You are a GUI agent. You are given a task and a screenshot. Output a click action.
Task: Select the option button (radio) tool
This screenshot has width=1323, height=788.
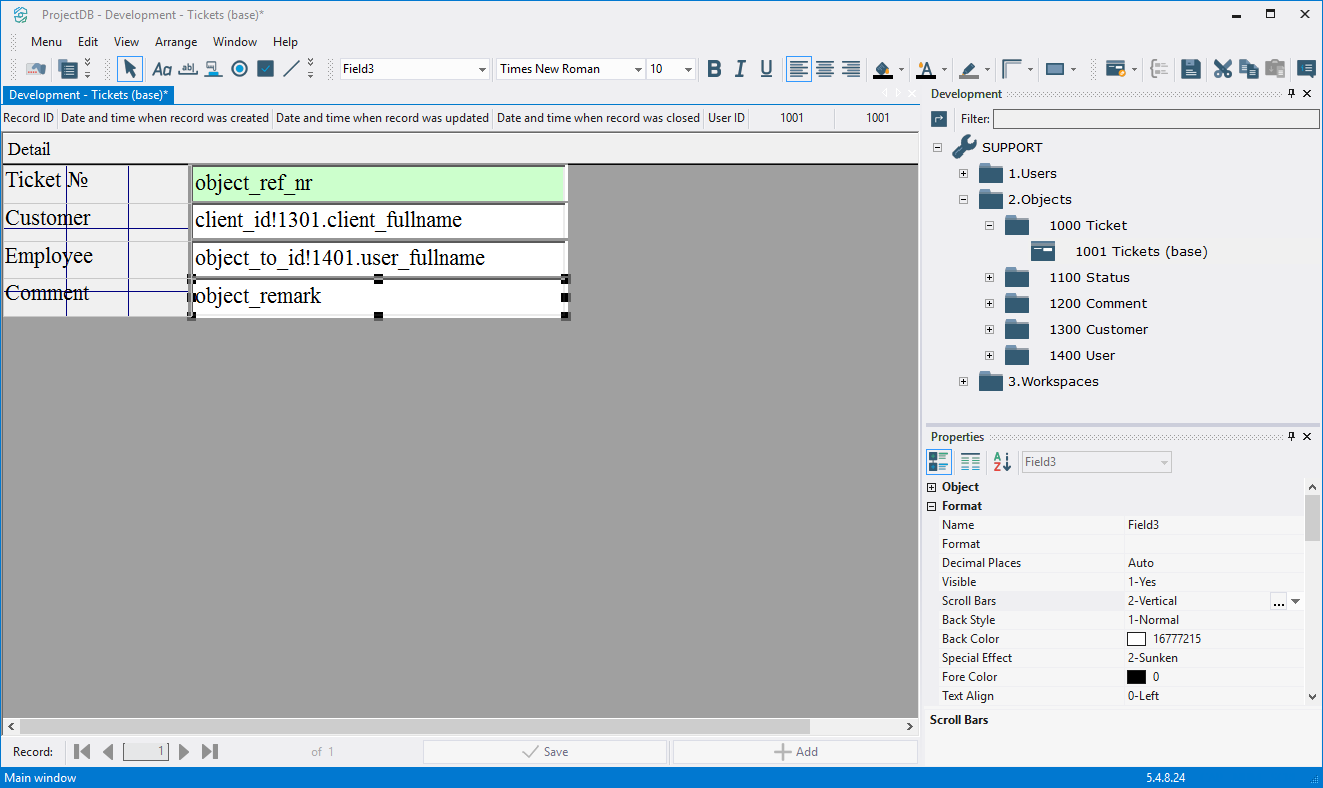pos(239,69)
